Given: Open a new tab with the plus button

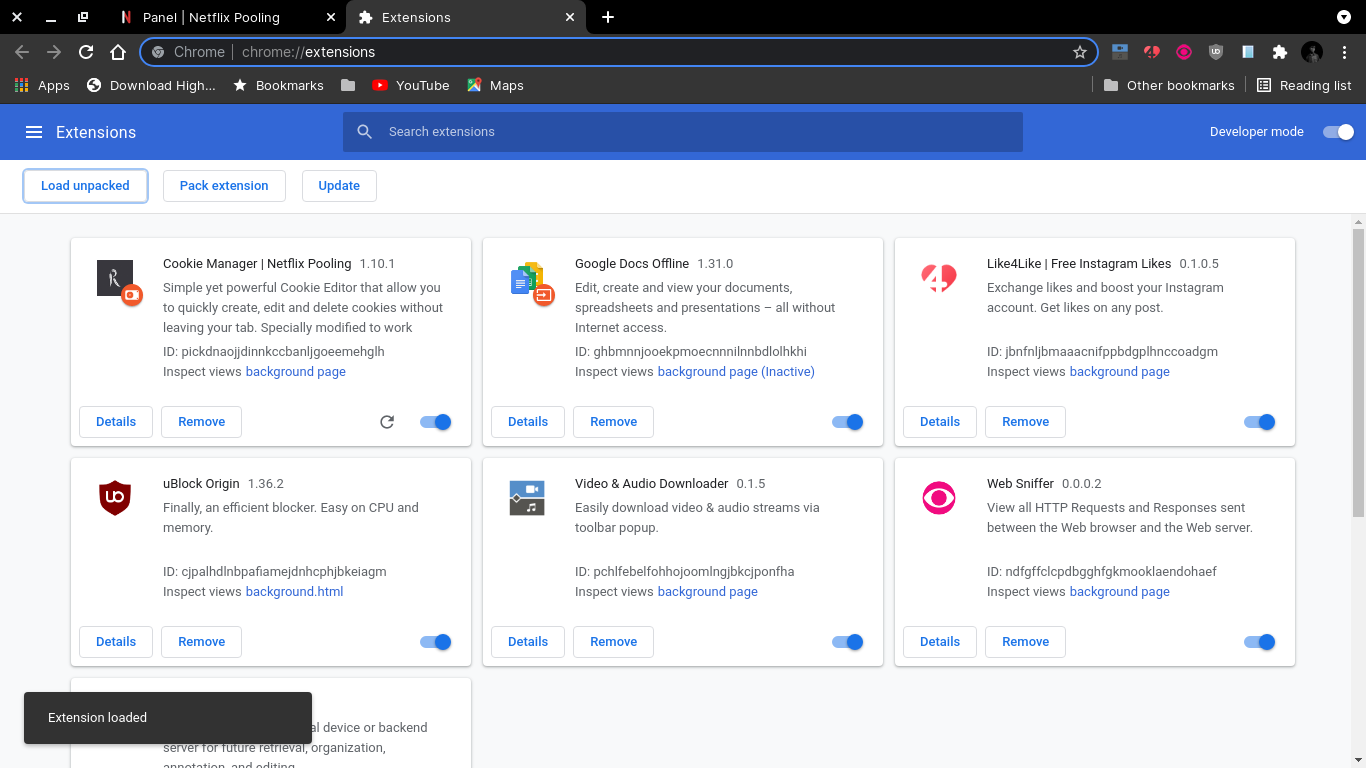Looking at the screenshot, I should pyautogui.click(x=608, y=17).
